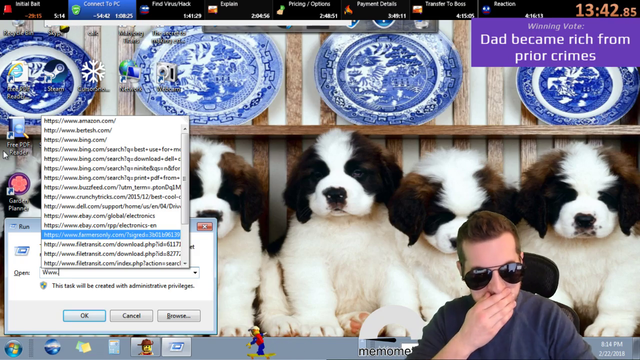Launch Internet Explorer from the taskbar
The height and width of the screenshot is (360, 640).
pos(52,347)
